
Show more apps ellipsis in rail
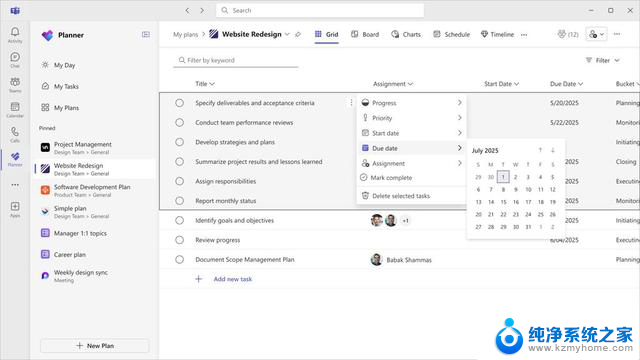(x=15, y=185)
